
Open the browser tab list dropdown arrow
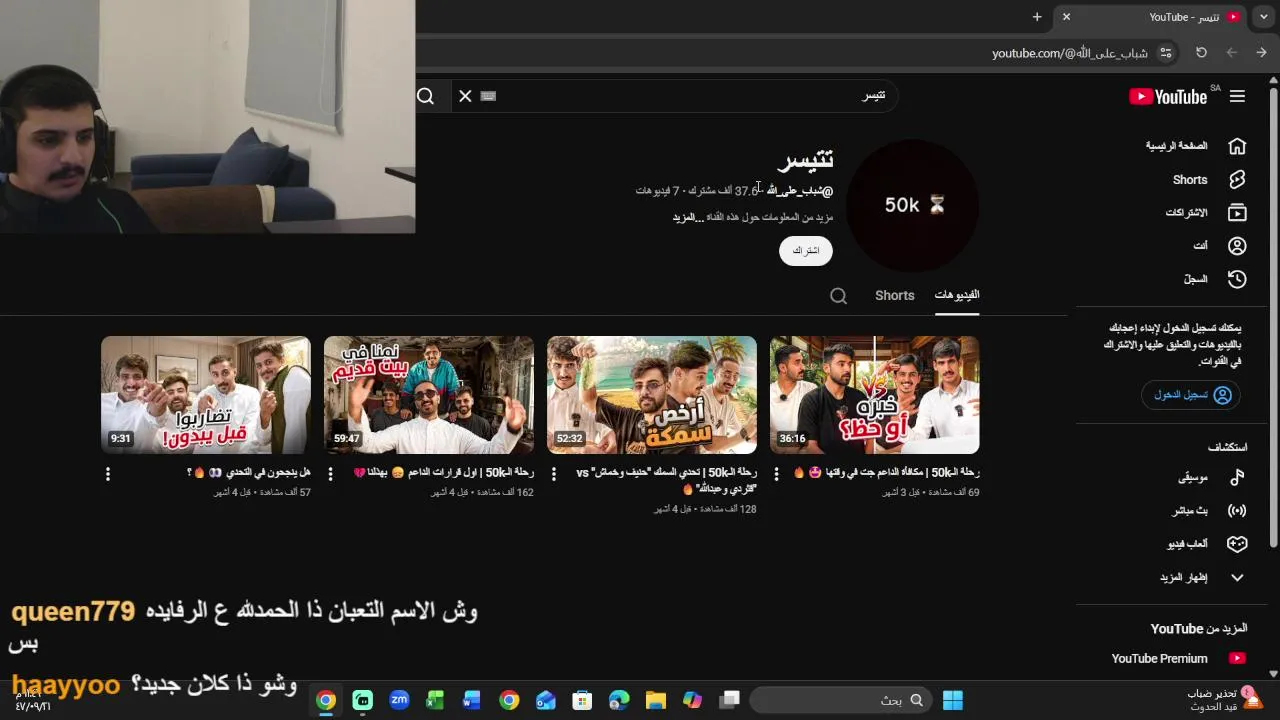click(1265, 17)
